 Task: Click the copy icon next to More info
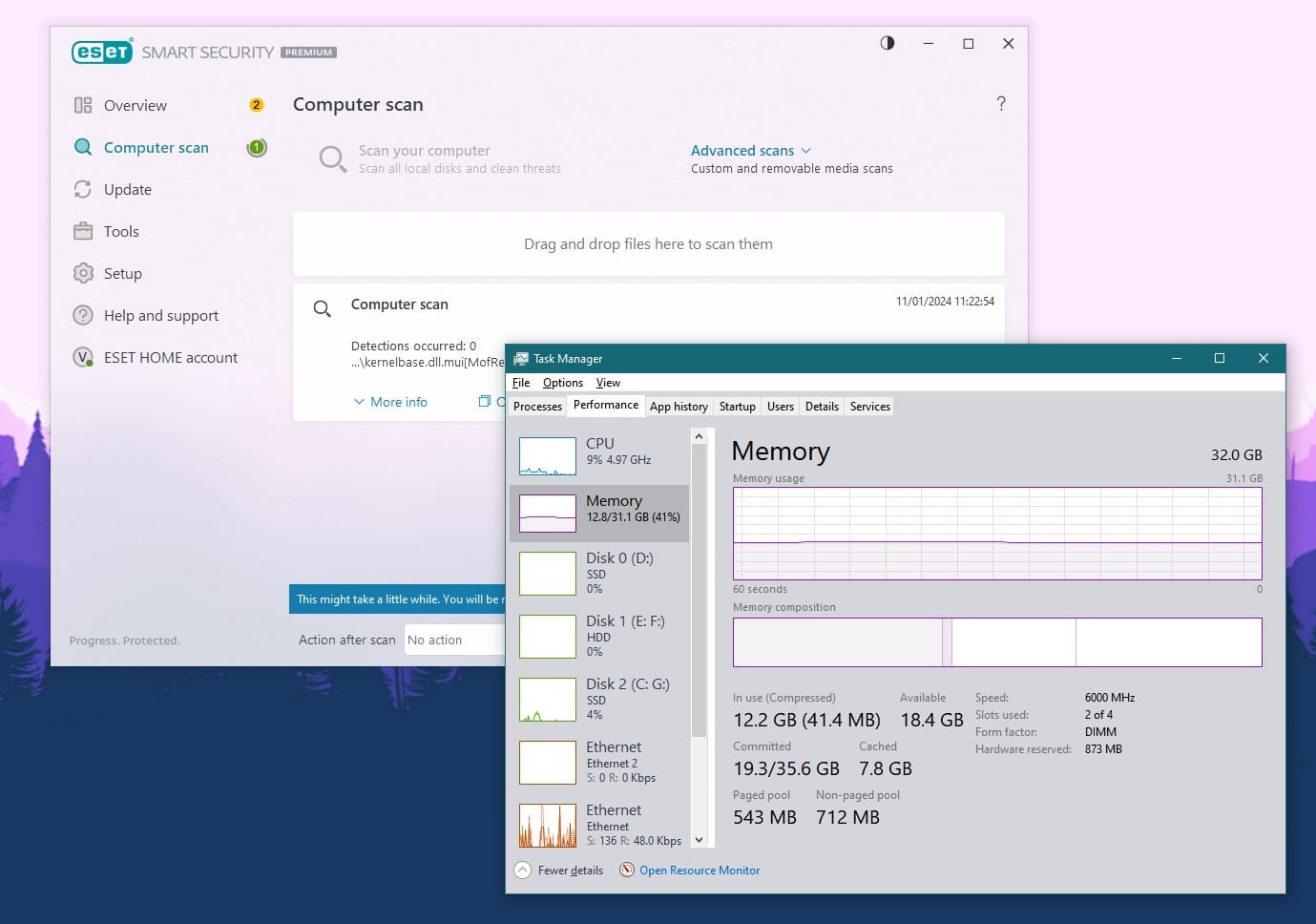(484, 402)
